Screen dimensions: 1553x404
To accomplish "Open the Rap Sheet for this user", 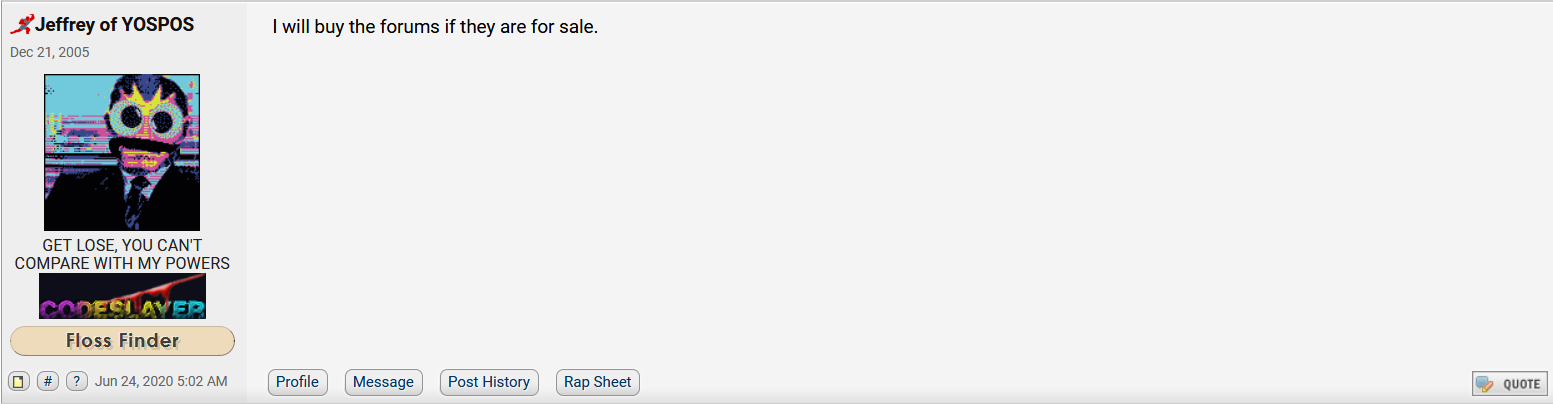I will click(x=598, y=382).
